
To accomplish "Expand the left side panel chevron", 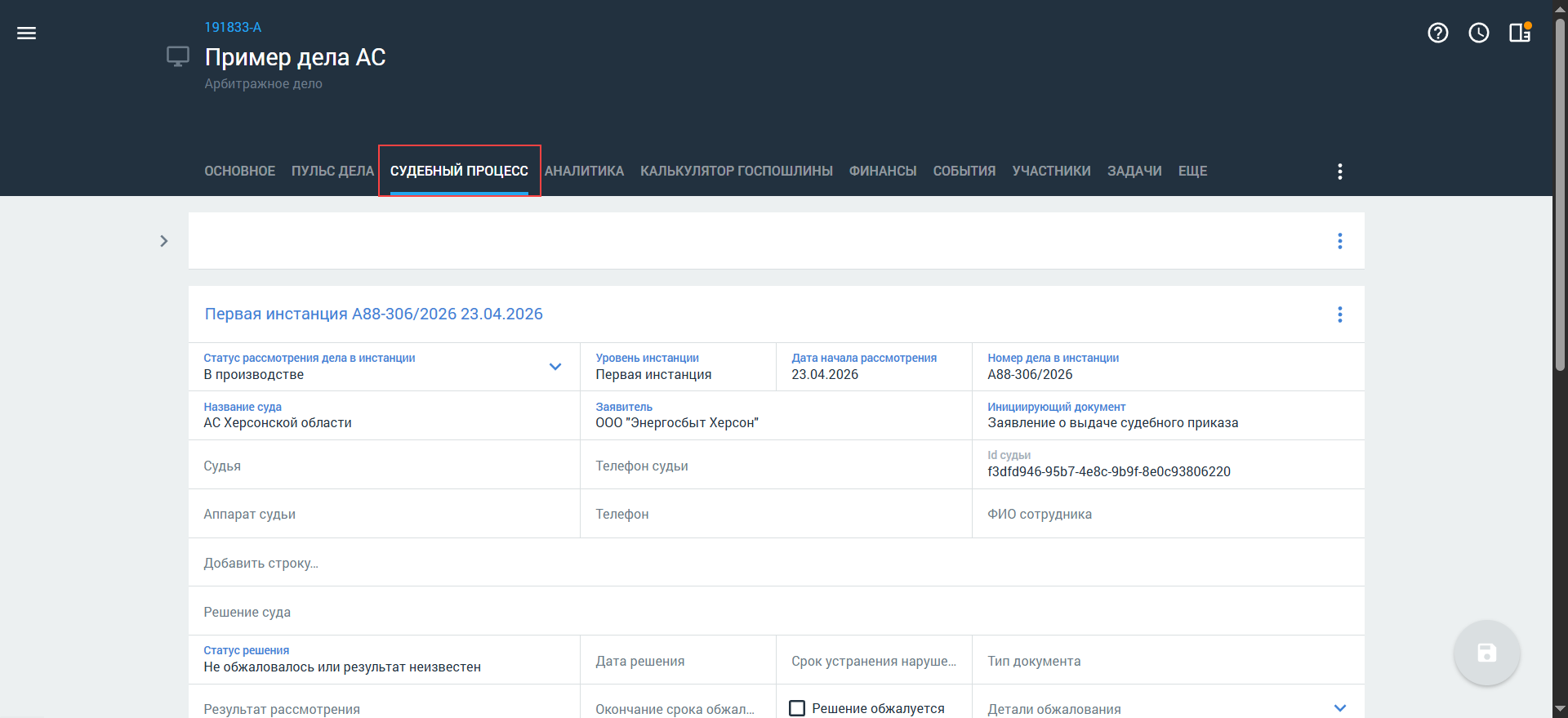I will click(x=164, y=241).
